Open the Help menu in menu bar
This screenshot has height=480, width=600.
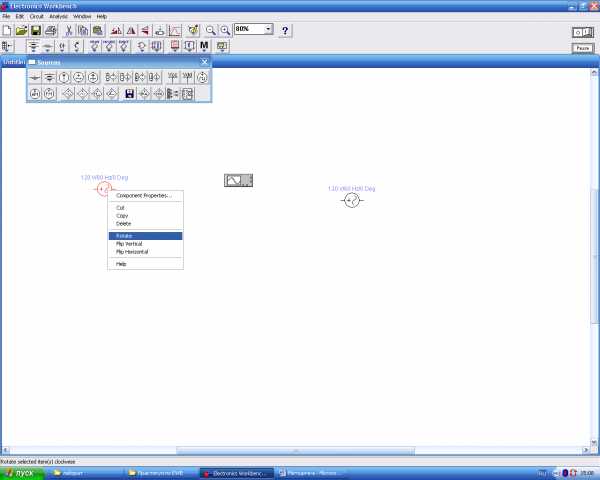pos(101,16)
